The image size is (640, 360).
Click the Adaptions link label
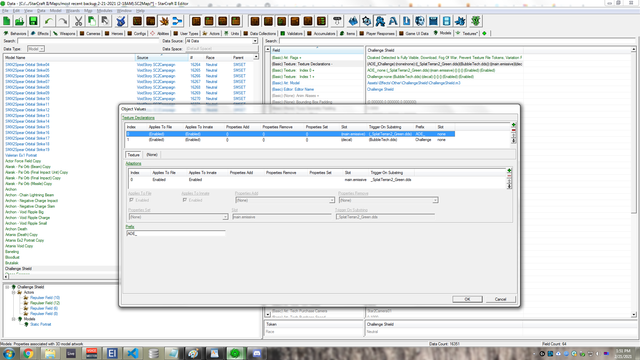click(x=133, y=163)
